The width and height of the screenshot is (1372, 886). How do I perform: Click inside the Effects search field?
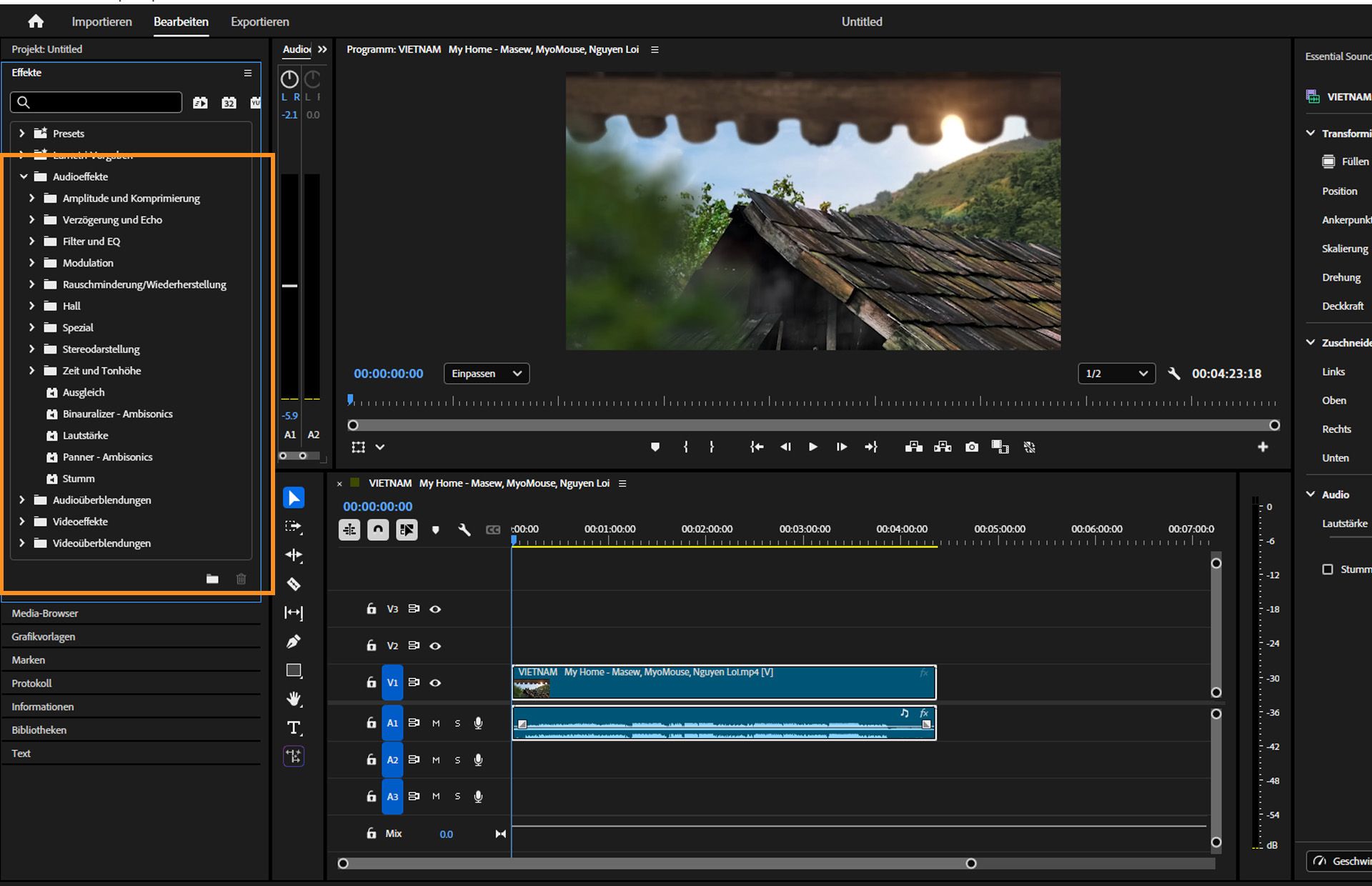[96, 102]
